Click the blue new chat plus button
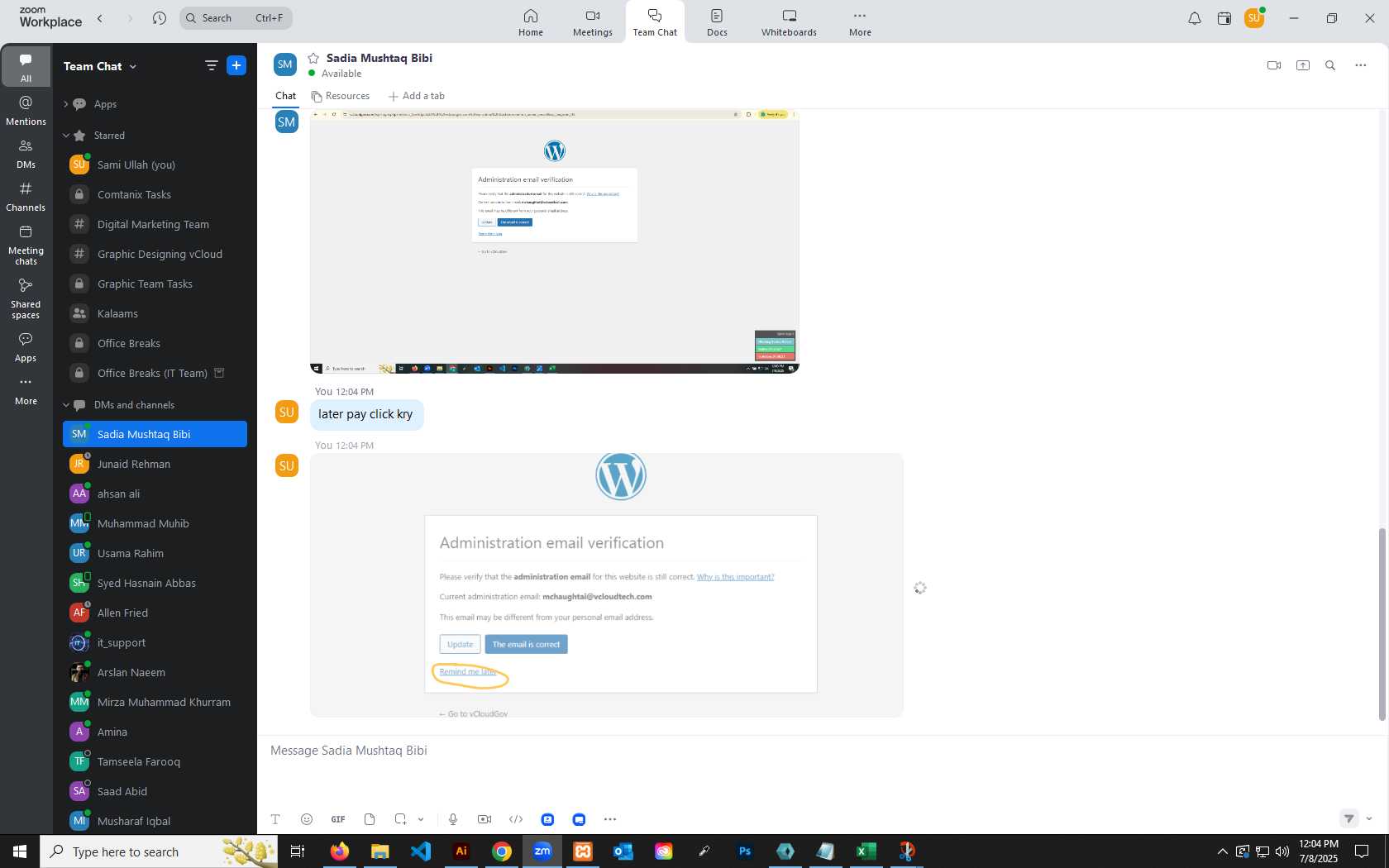Image resolution: width=1389 pixels, height=868 pixels. tap(236, 65)
